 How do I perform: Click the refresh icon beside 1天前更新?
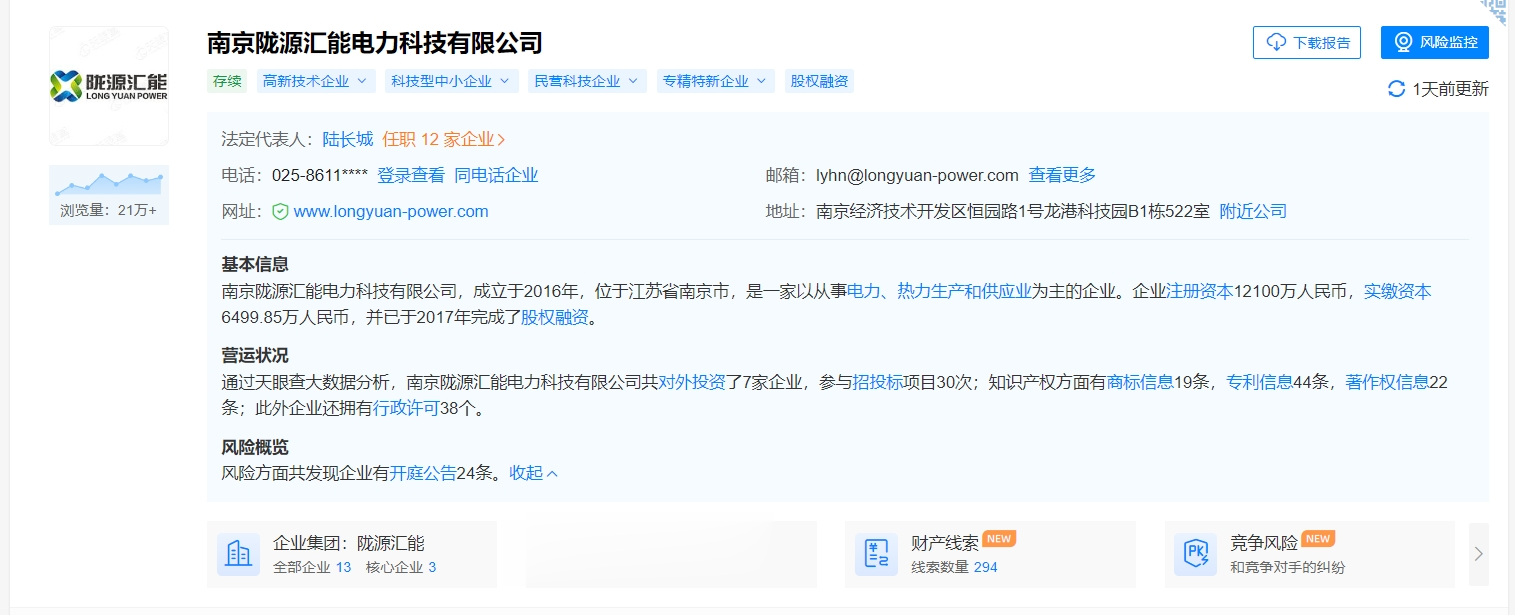pos(1396,89)
